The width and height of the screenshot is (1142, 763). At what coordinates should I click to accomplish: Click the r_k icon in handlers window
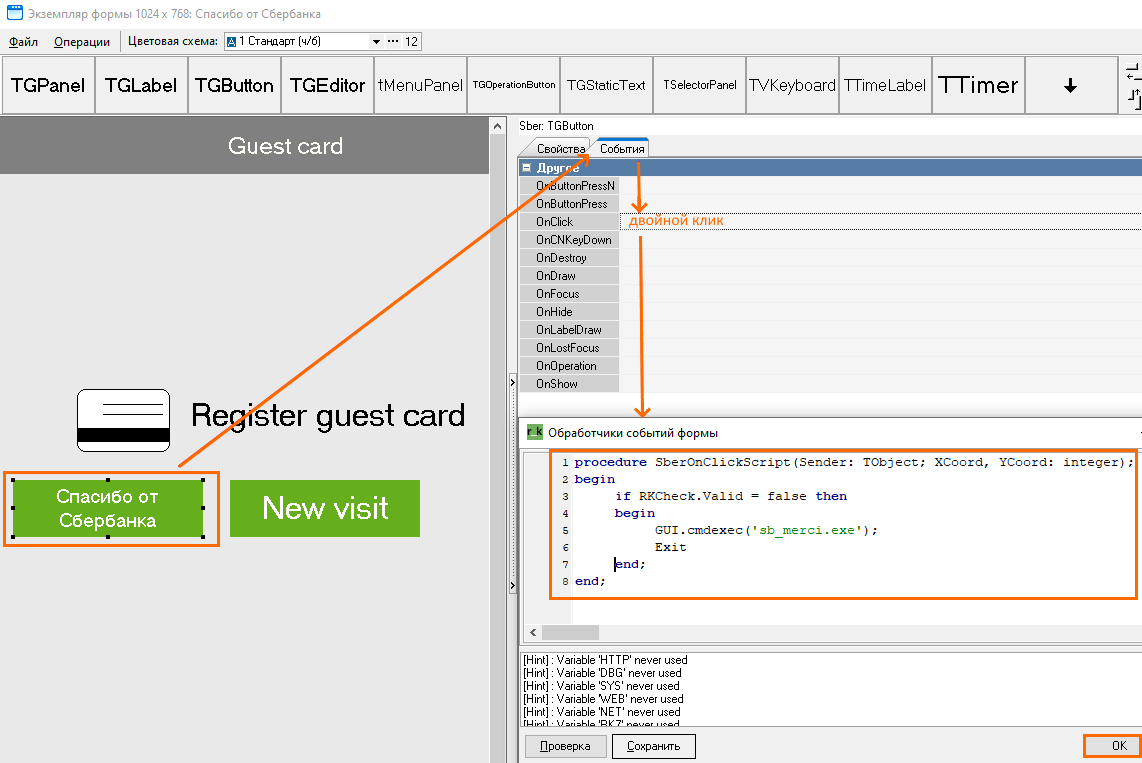[534, 433]
